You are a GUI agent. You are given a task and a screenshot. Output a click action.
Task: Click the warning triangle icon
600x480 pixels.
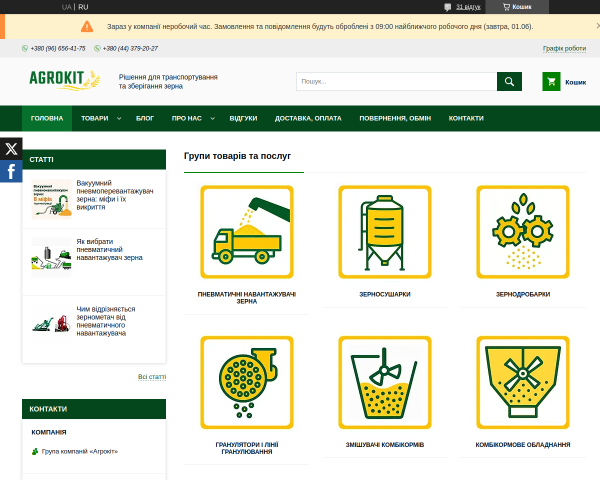click(87, 26)
